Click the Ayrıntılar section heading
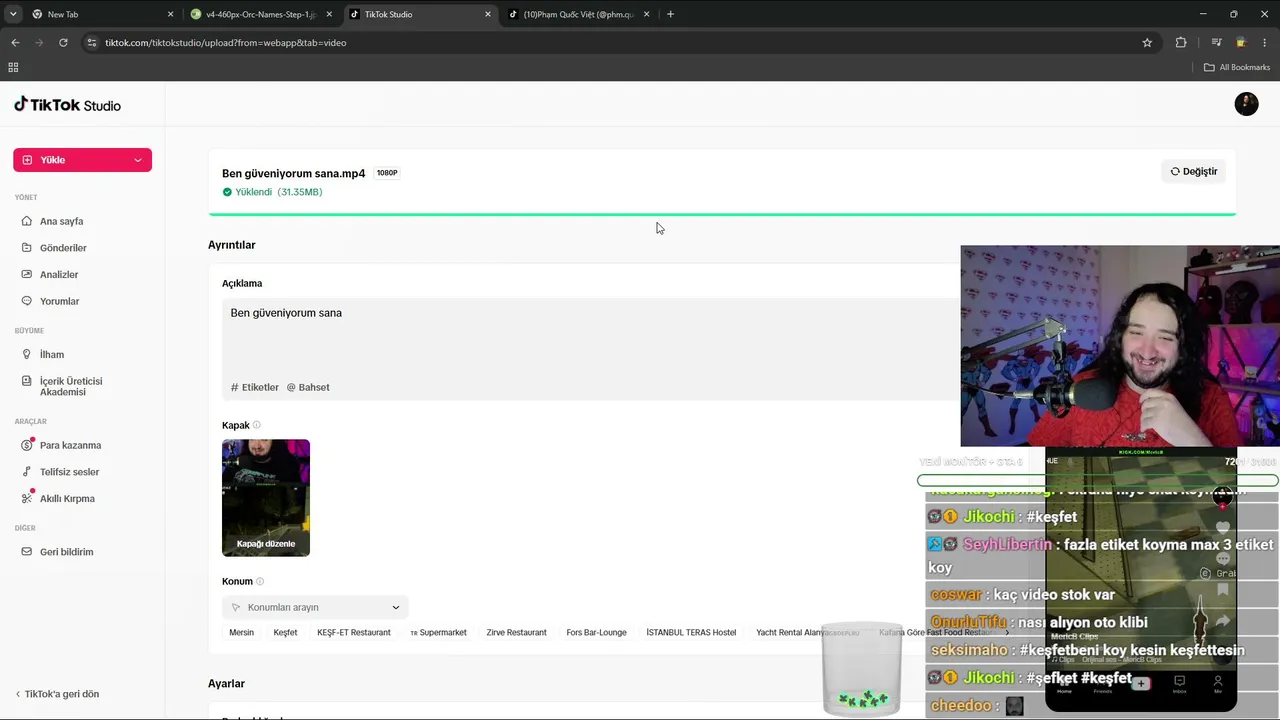1280x720 pixels. (232, 245)
